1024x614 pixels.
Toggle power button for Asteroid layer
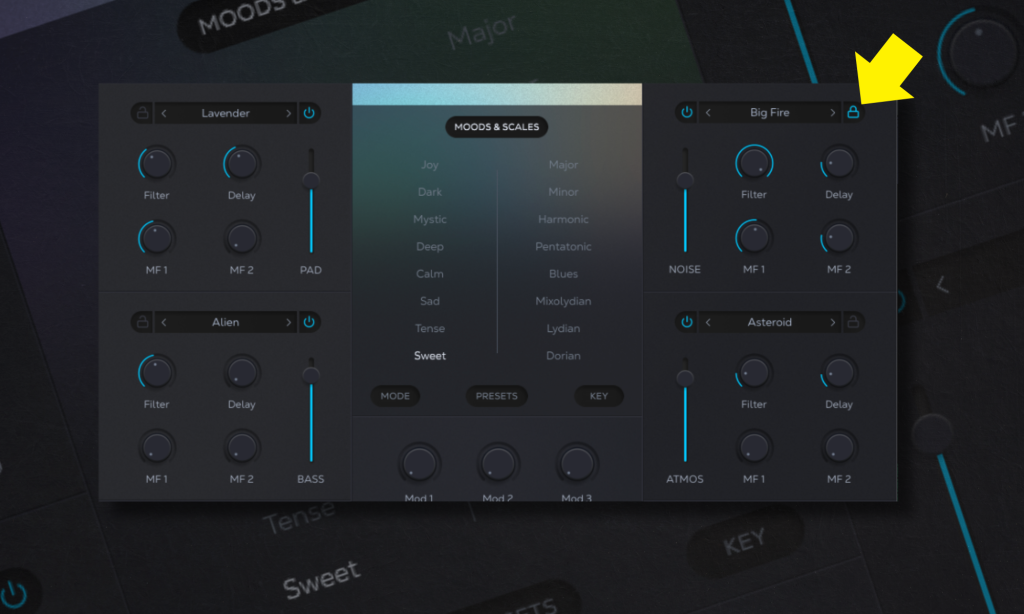point(687,322)
